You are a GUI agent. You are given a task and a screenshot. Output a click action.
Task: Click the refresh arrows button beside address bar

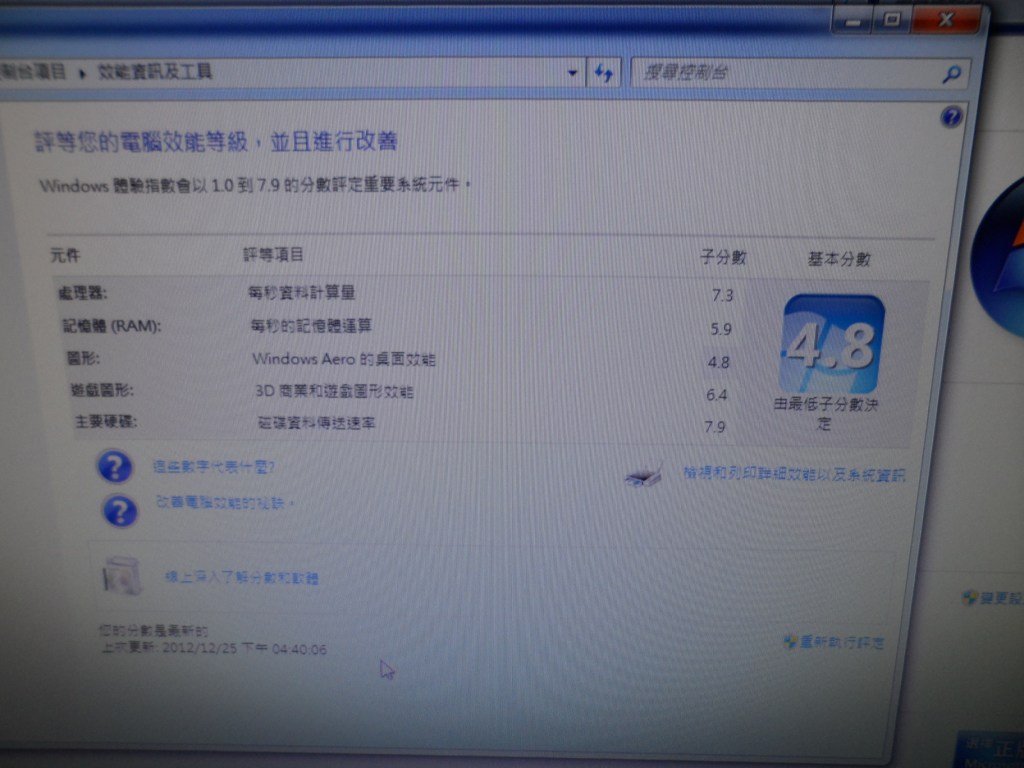click(603, 72)
